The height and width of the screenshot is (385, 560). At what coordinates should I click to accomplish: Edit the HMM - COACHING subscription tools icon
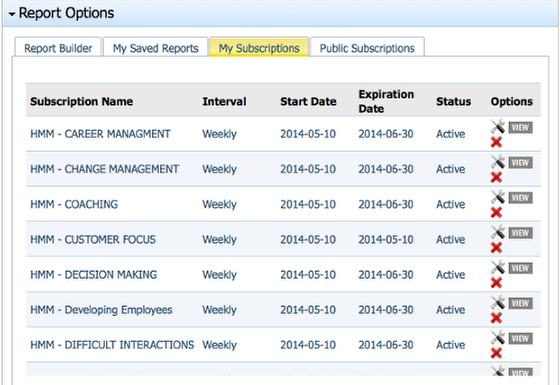point(498,197)
